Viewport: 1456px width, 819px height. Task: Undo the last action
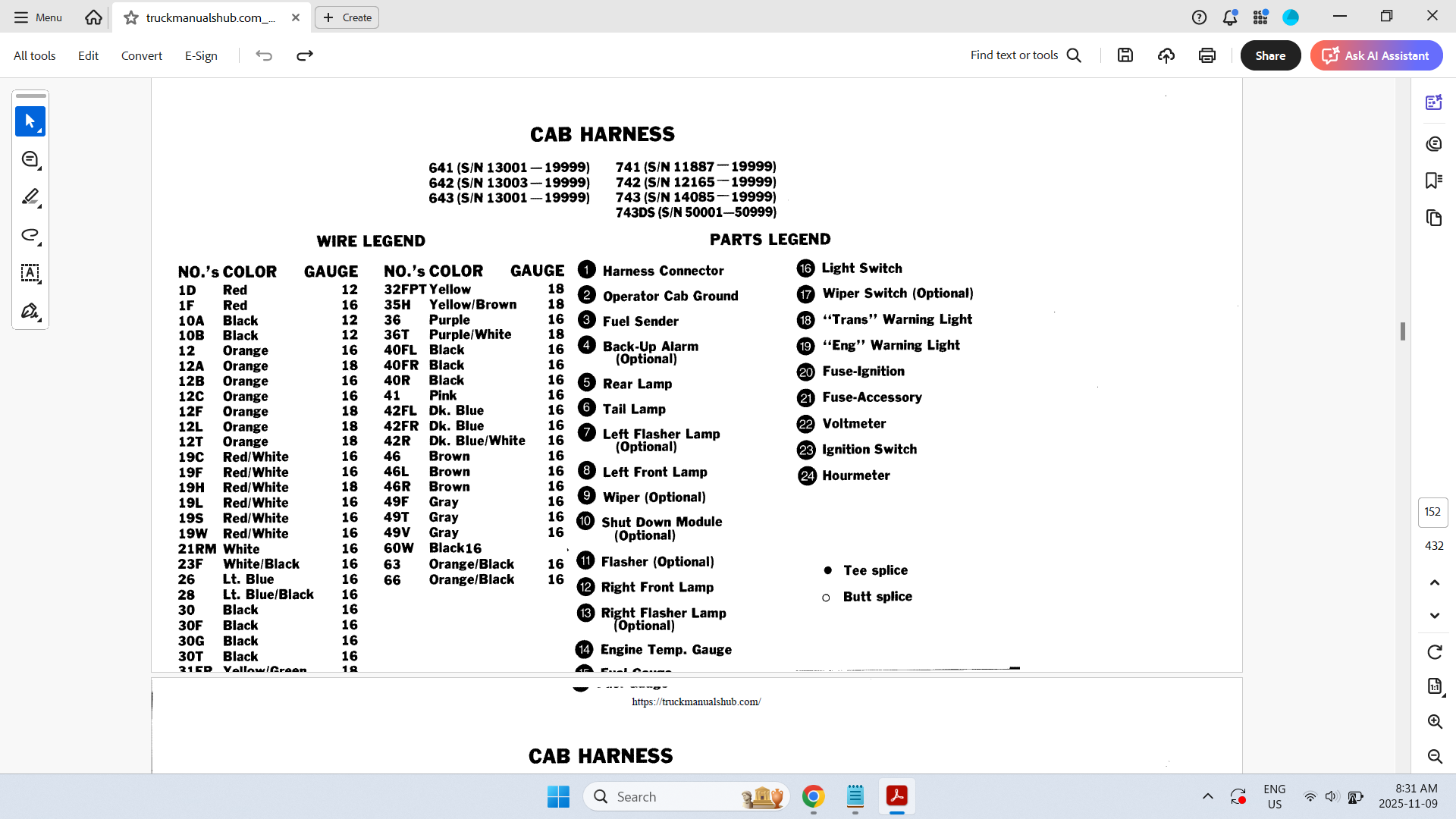[264, 55]
